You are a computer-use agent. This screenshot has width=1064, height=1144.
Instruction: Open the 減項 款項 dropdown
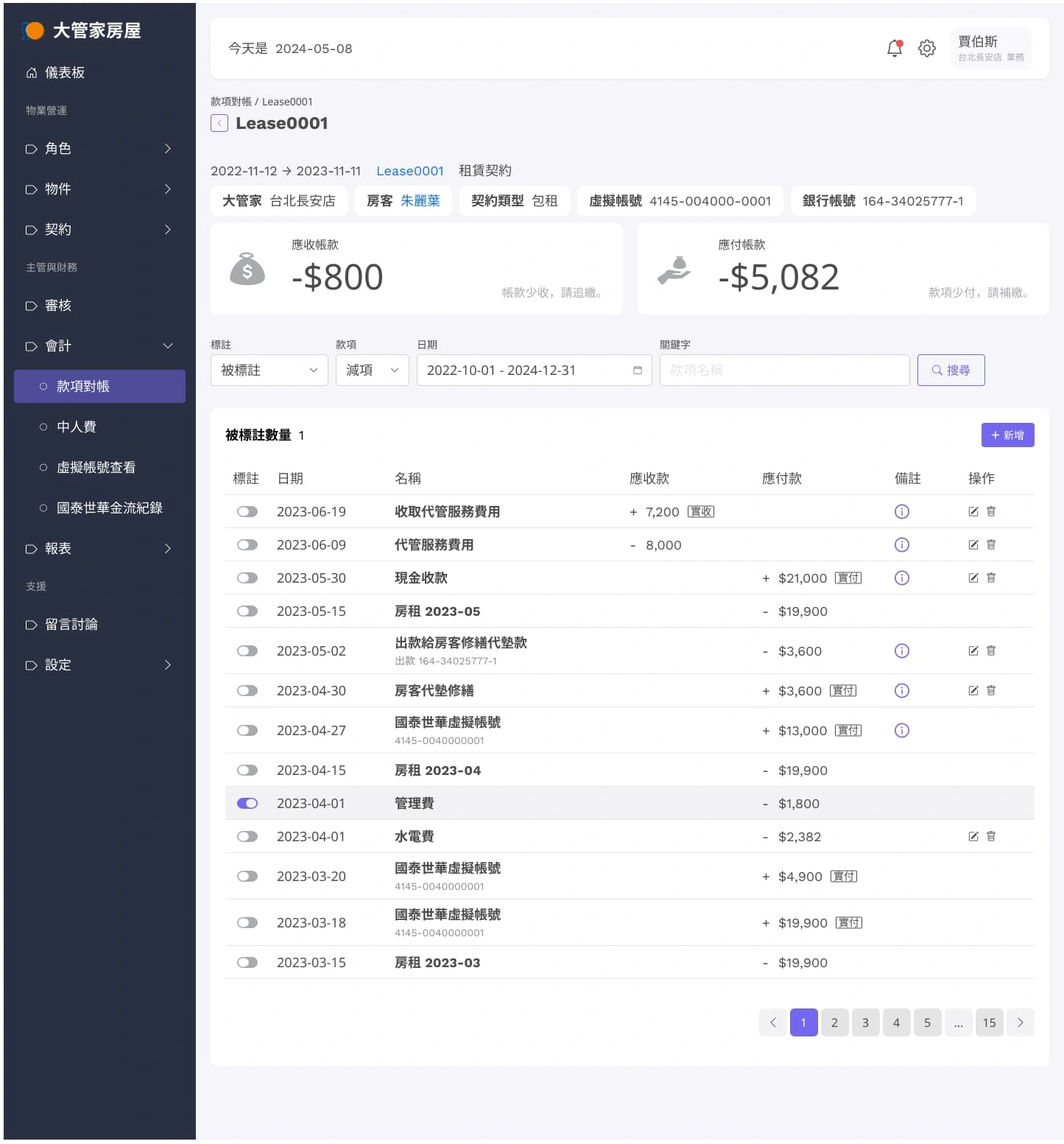[x=372, y=370]
